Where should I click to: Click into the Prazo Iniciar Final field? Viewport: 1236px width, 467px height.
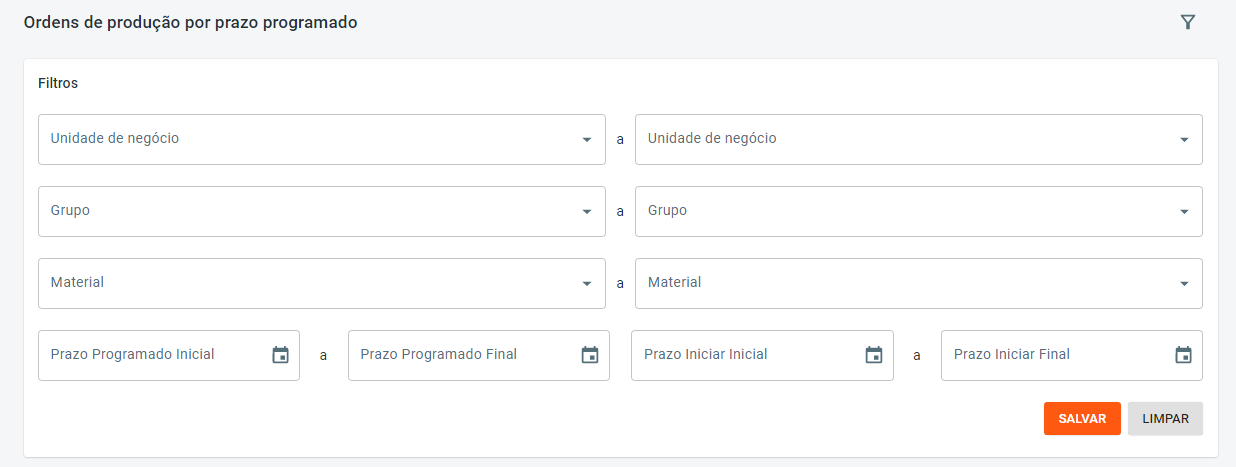(x=1055, y=355)
